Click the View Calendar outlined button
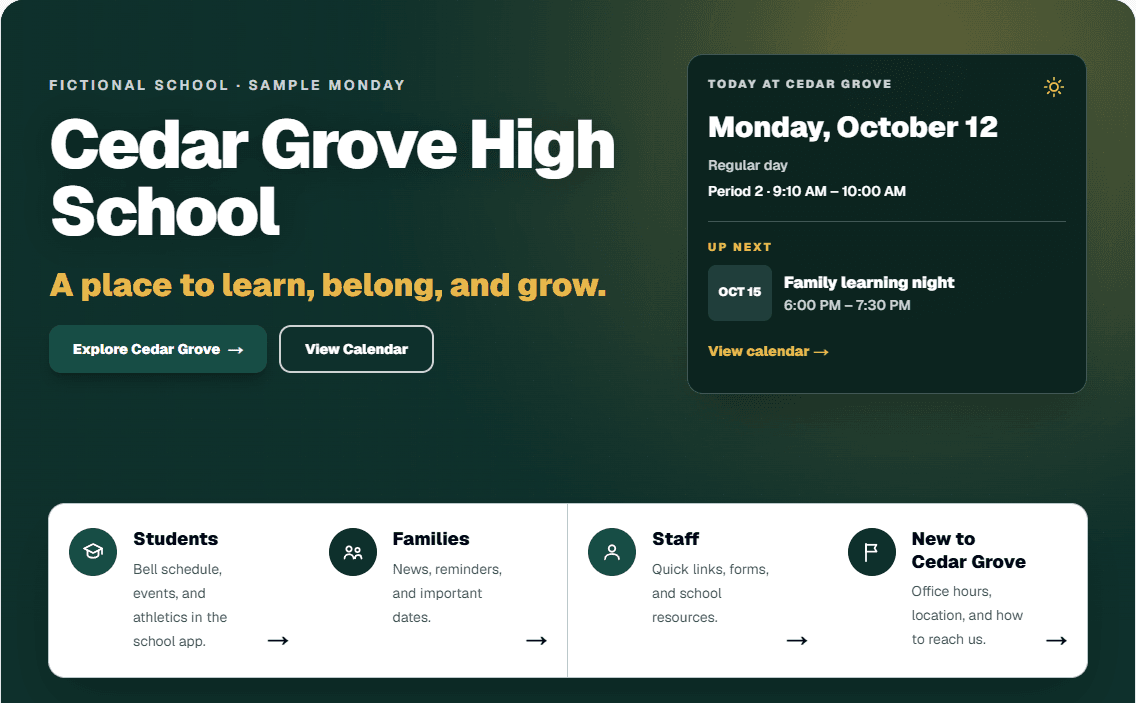The height and width of the screenshot is (703, 1136). tap(356, 349)
